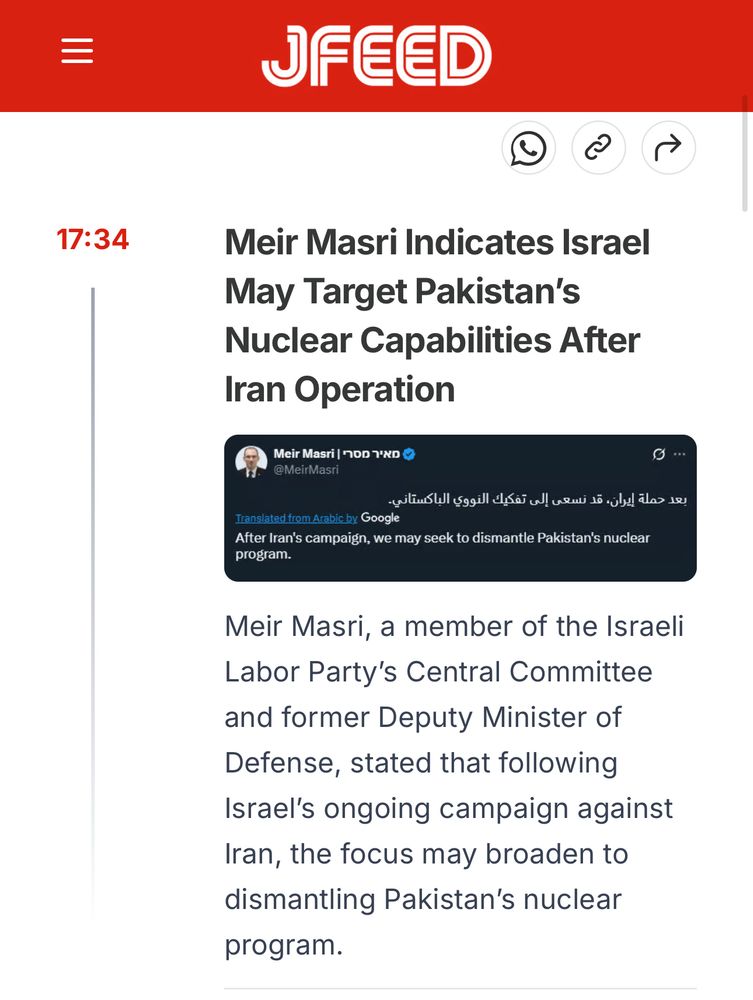Click Meir Masri's profile picture
The height and width of the screenshot is (1000, 753).
[x=249, y=459]
